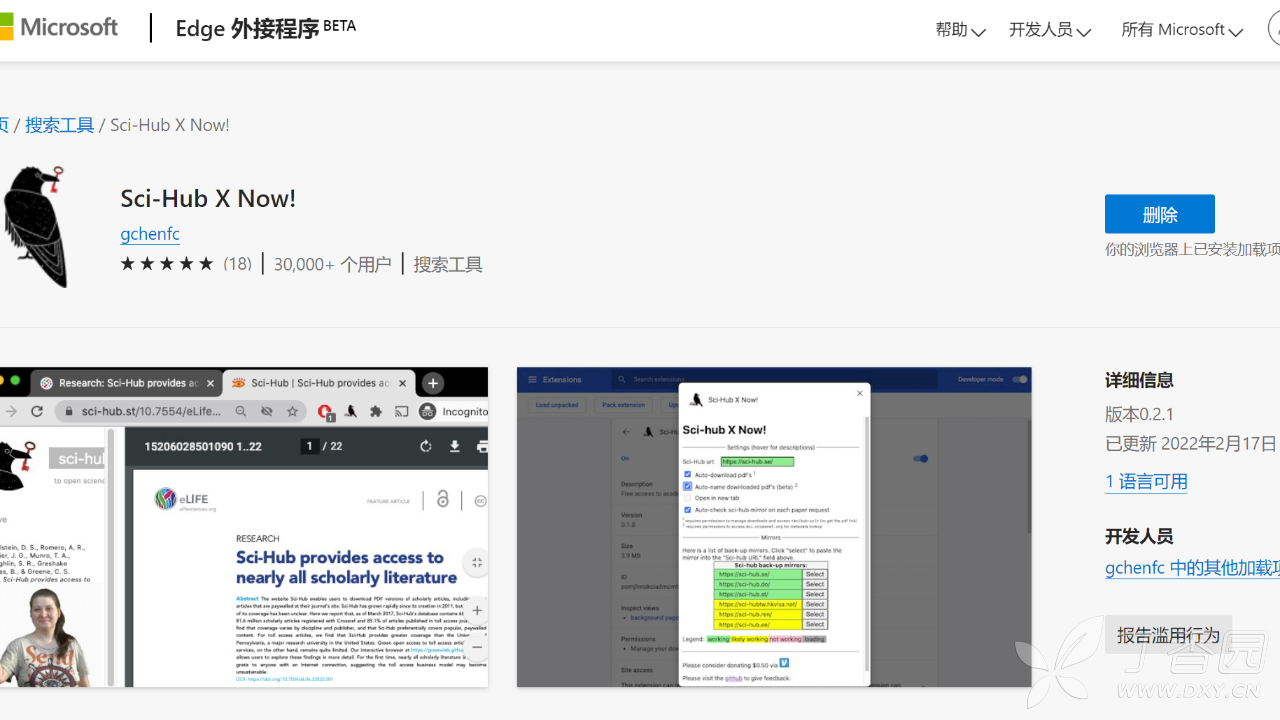Expand the 所有 Microsoft menu
This screenshot has height=720, width=1280.
[x=1180, y=30]
